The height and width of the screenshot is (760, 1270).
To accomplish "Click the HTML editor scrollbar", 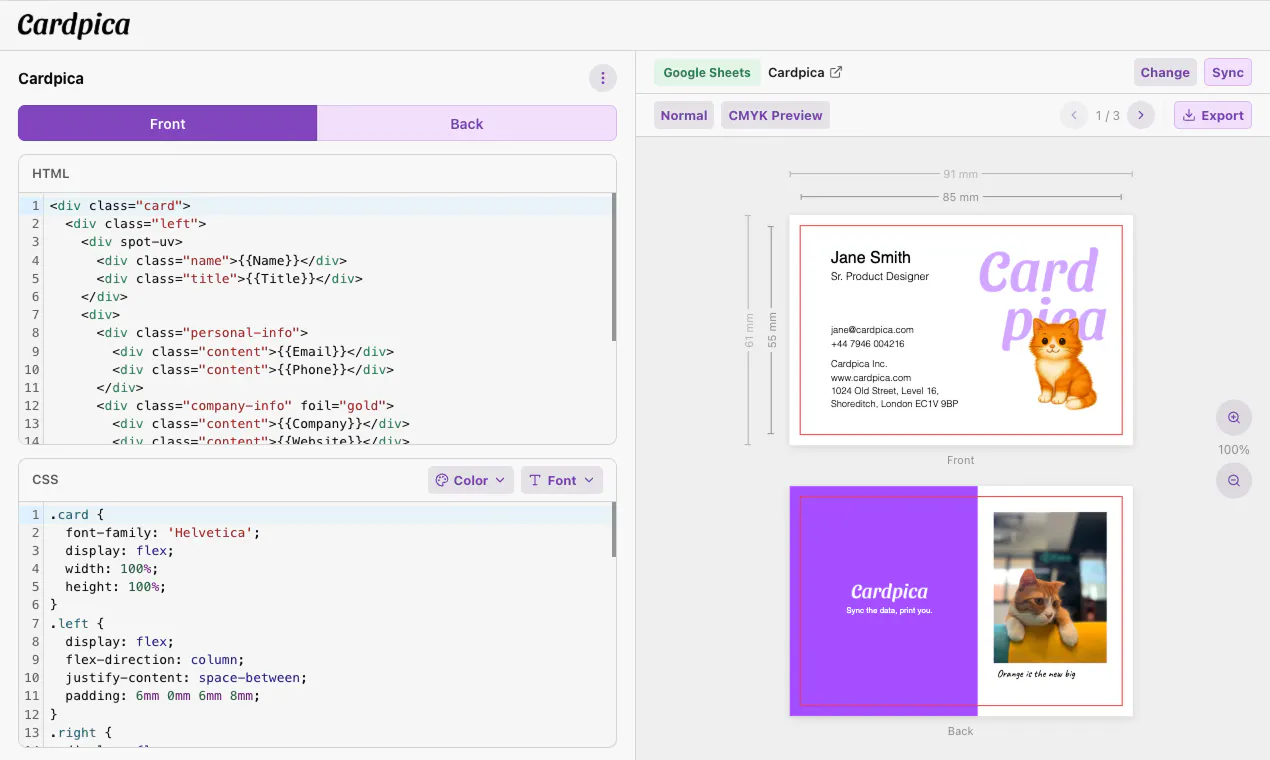I will 614,268.
